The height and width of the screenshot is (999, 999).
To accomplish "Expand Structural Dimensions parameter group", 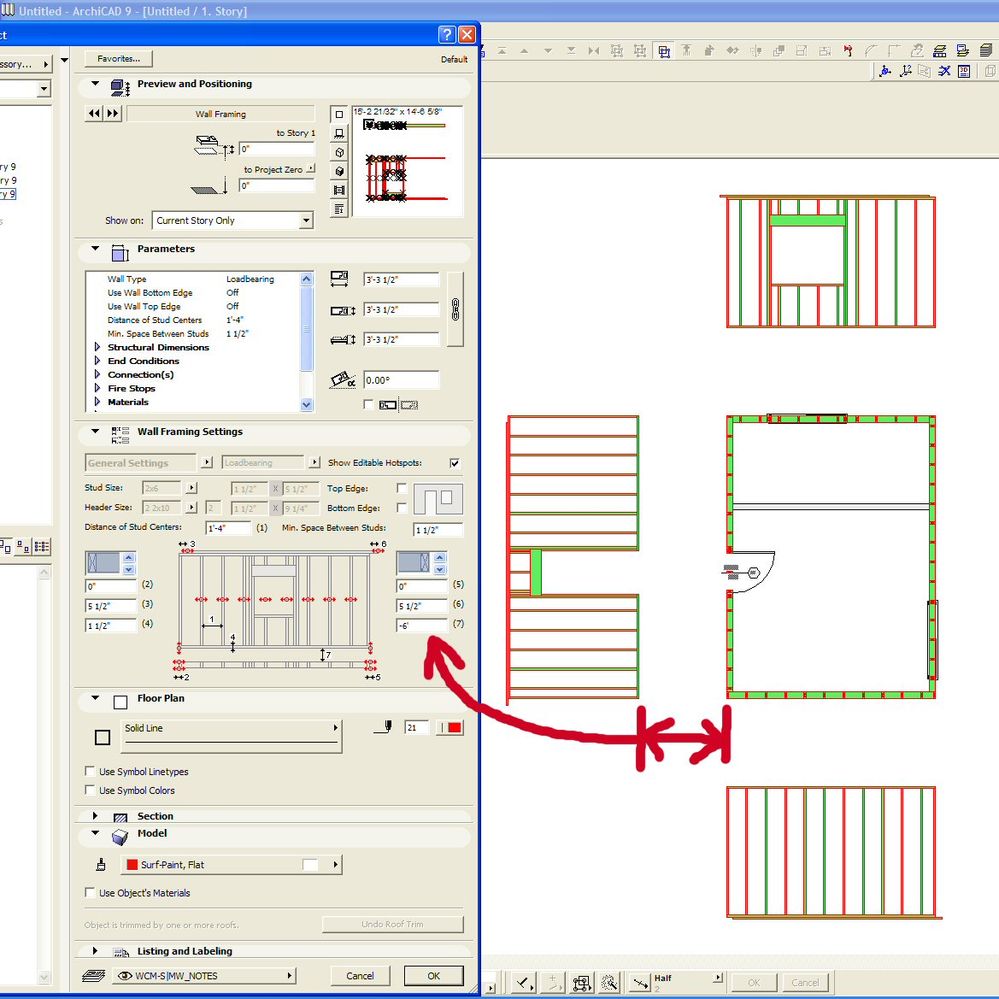I will coord(97,347).
